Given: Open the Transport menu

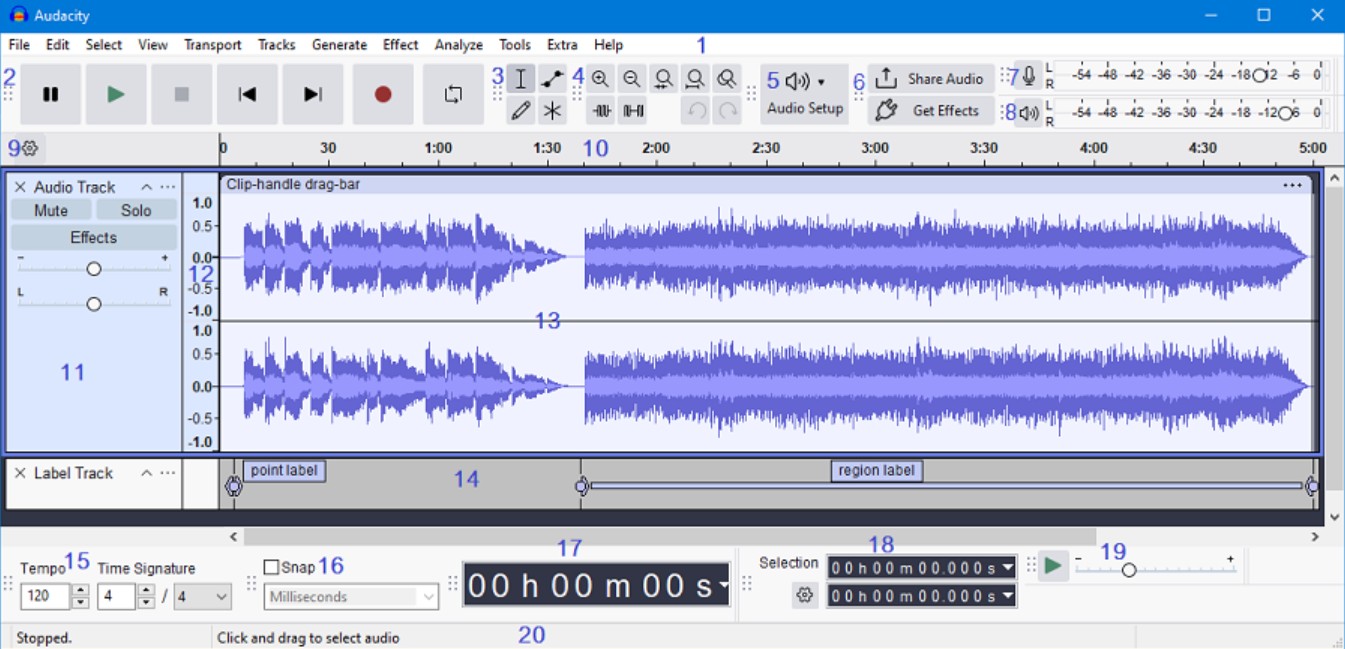Looking at the screenshot, I should click(x=213, y=45).
